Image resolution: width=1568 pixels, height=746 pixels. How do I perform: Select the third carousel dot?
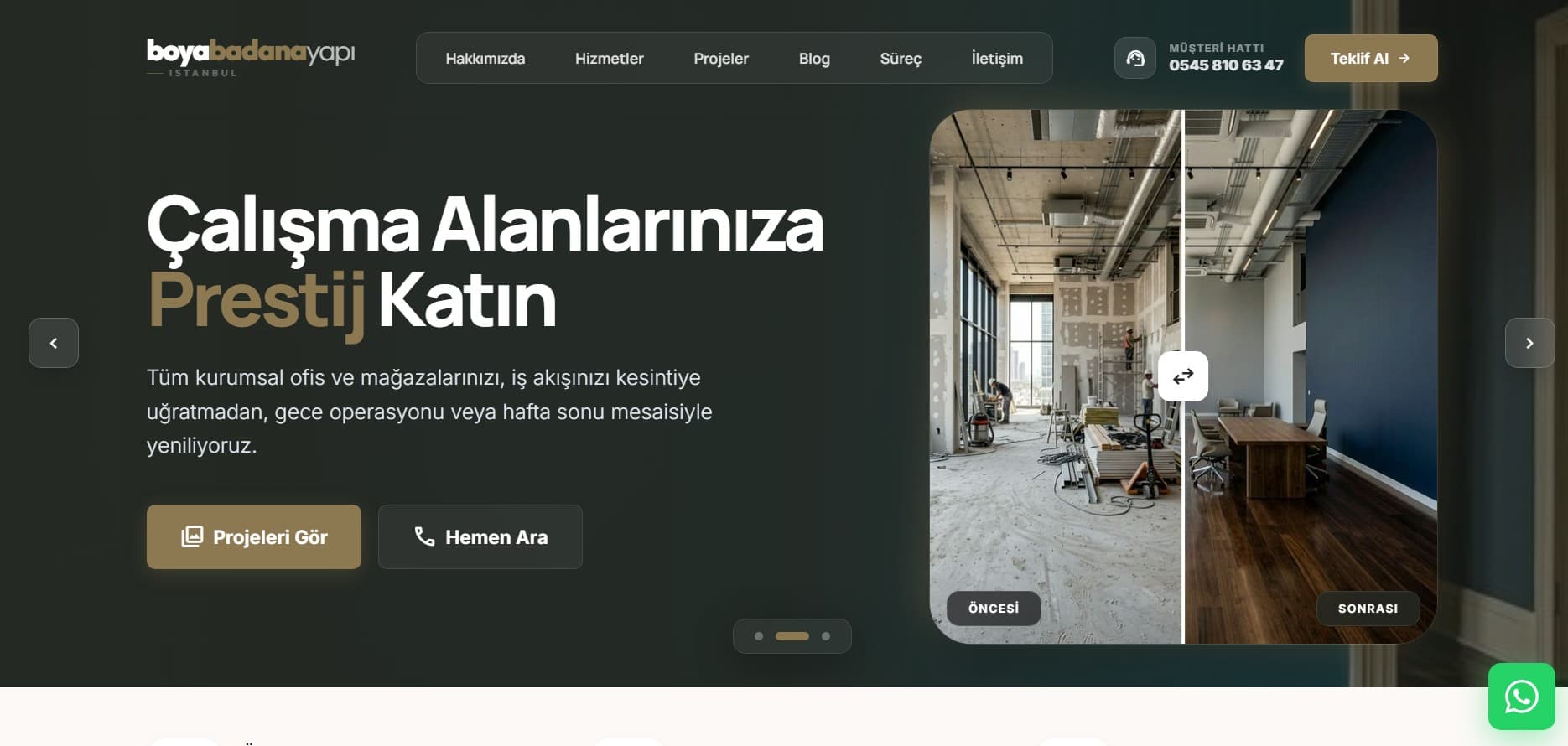click(x=826, y=636)
